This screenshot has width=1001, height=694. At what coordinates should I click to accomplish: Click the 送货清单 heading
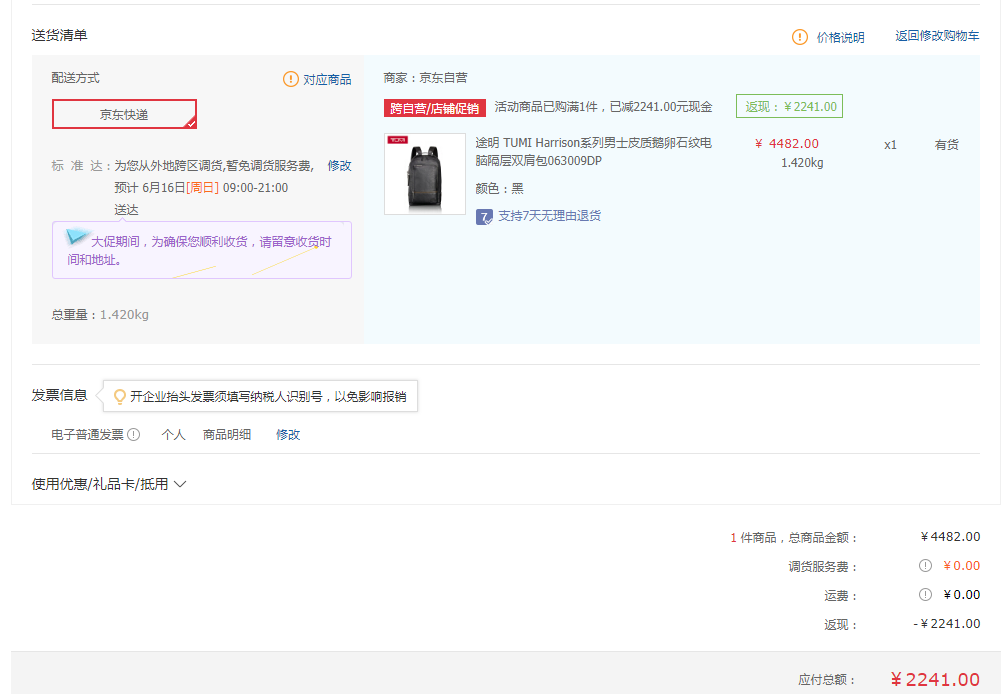59,35
